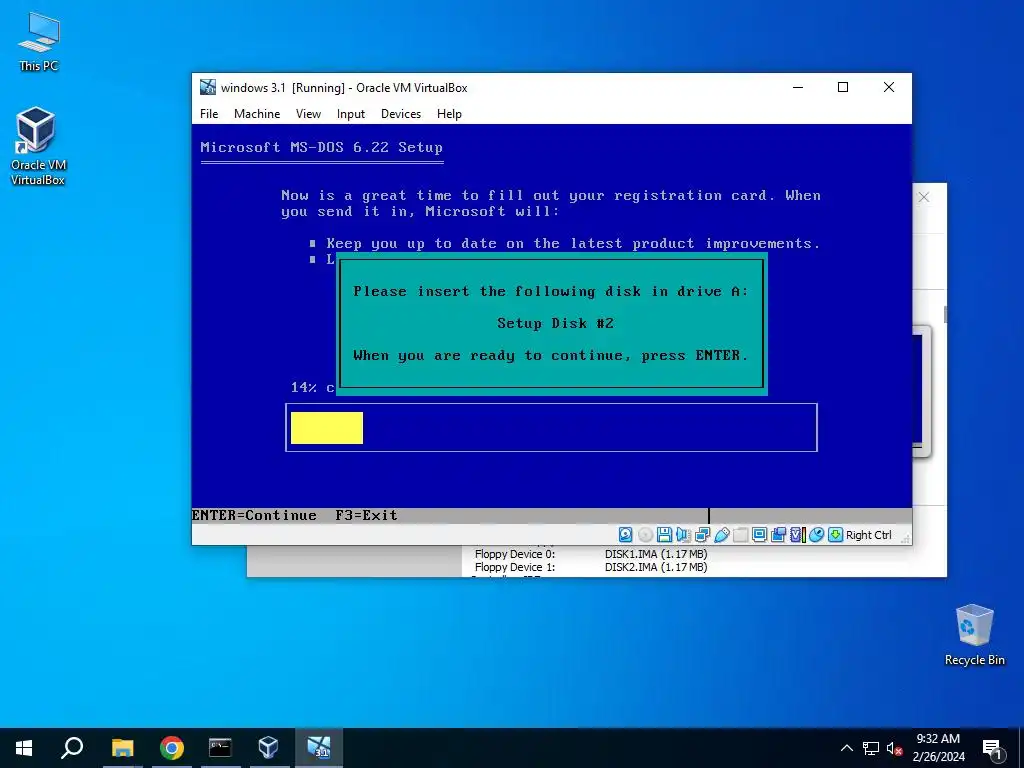Click the 14% complete progress label
Screen dimensions: 1024x768
[x=312, y=387]
